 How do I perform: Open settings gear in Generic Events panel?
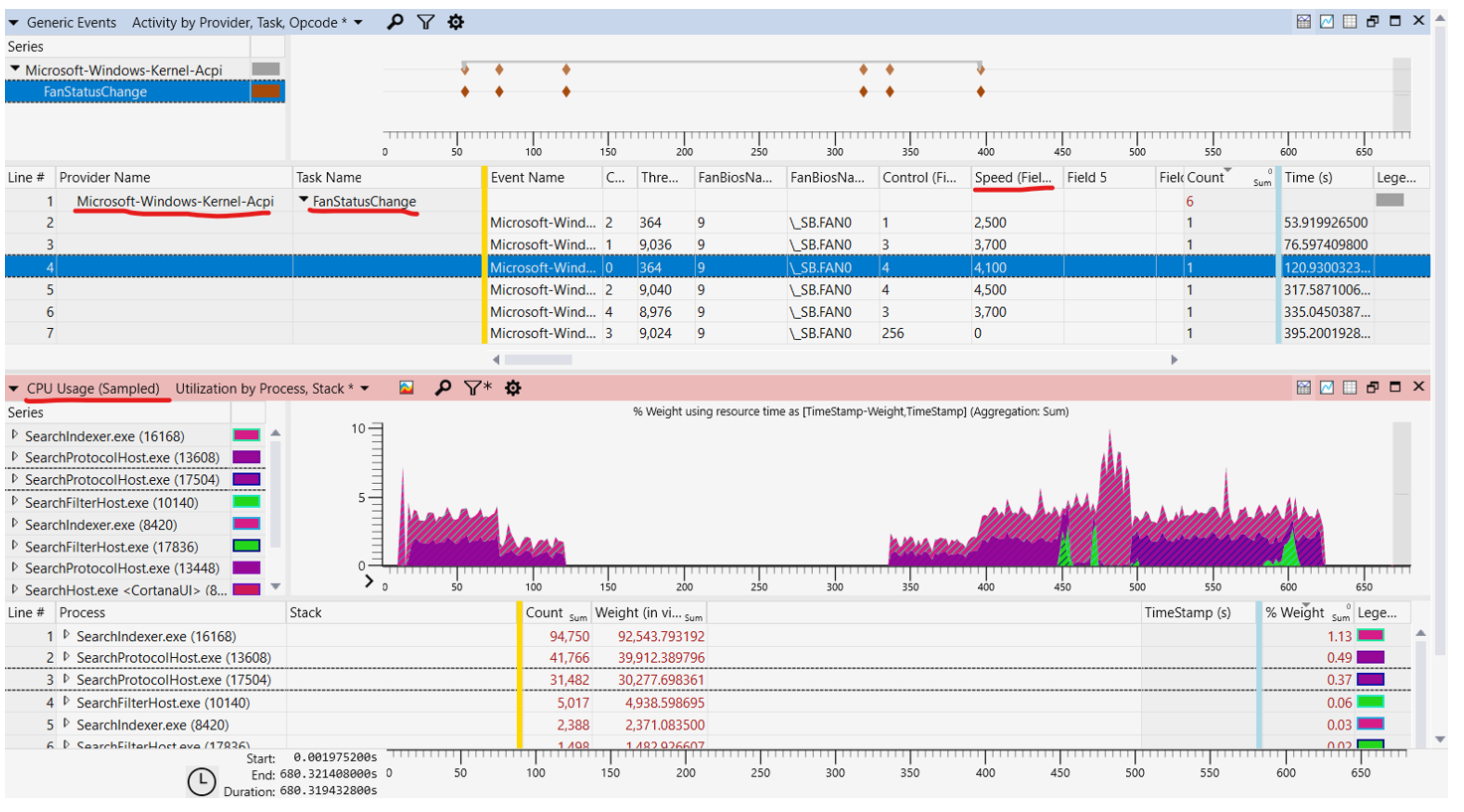[455, 22]
